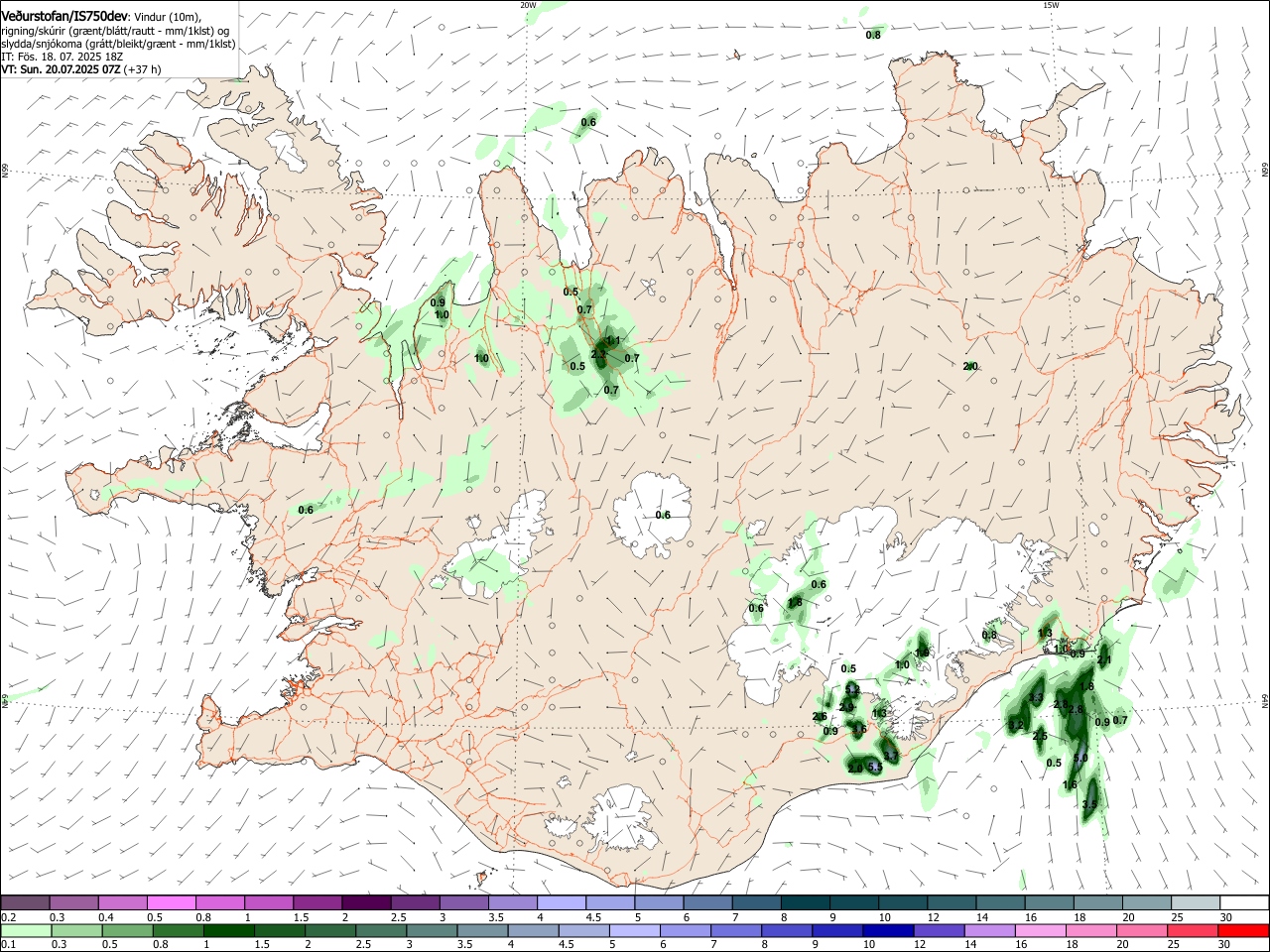The image size is (1270, 952).
Task: Pick upper legend swatch between 6 and 7
Action: tap(707, 903)
